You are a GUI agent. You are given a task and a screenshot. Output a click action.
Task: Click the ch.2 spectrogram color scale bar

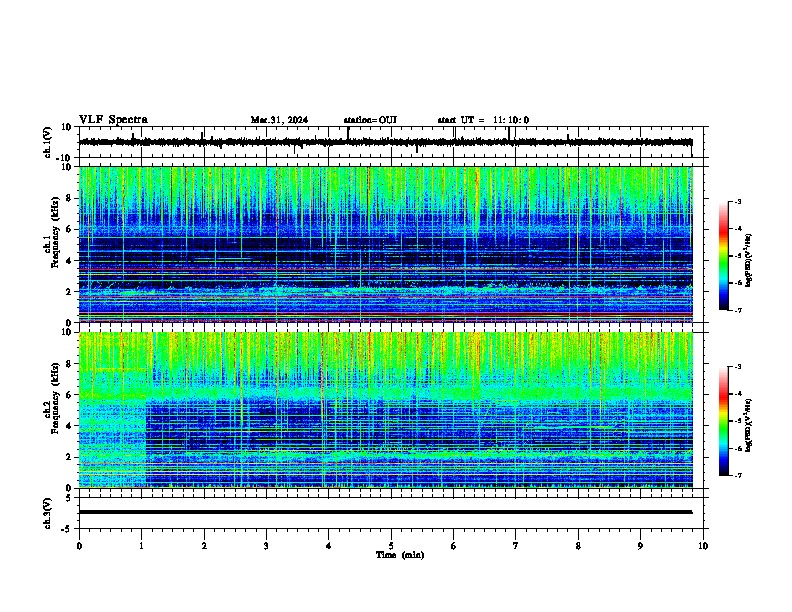[x=723, y=421]
